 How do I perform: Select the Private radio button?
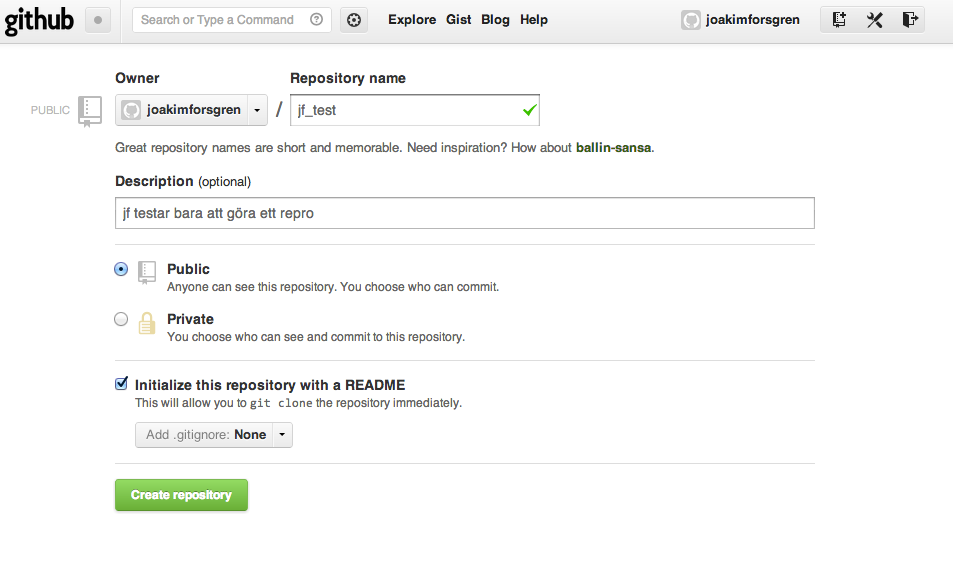[122, 319]
